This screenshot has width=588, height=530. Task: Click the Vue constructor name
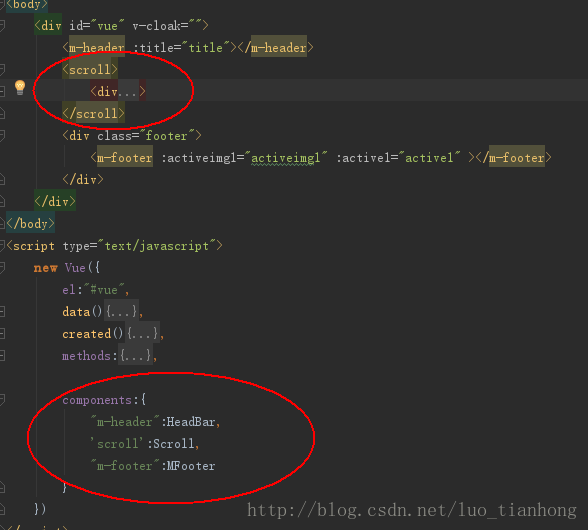point(75,268)
